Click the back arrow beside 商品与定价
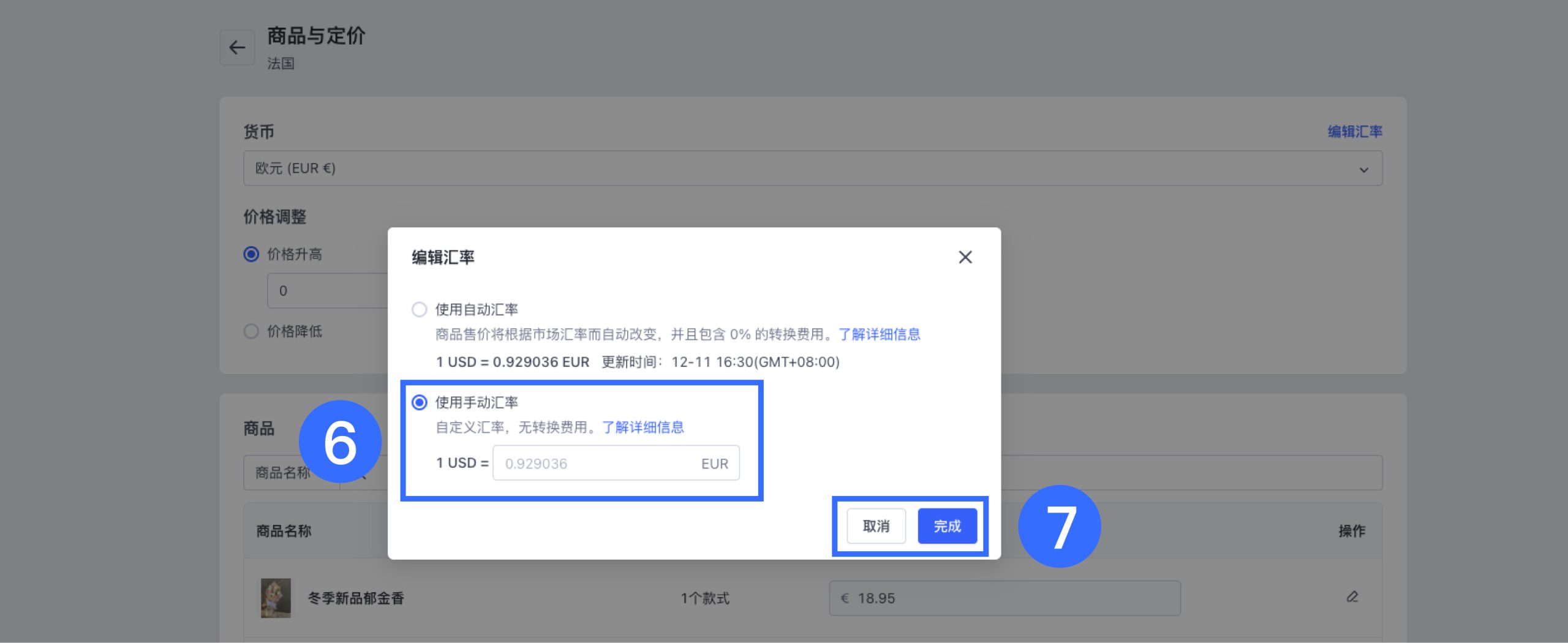Viewport: 1568px width, 643px height. [x=237, y=48]
